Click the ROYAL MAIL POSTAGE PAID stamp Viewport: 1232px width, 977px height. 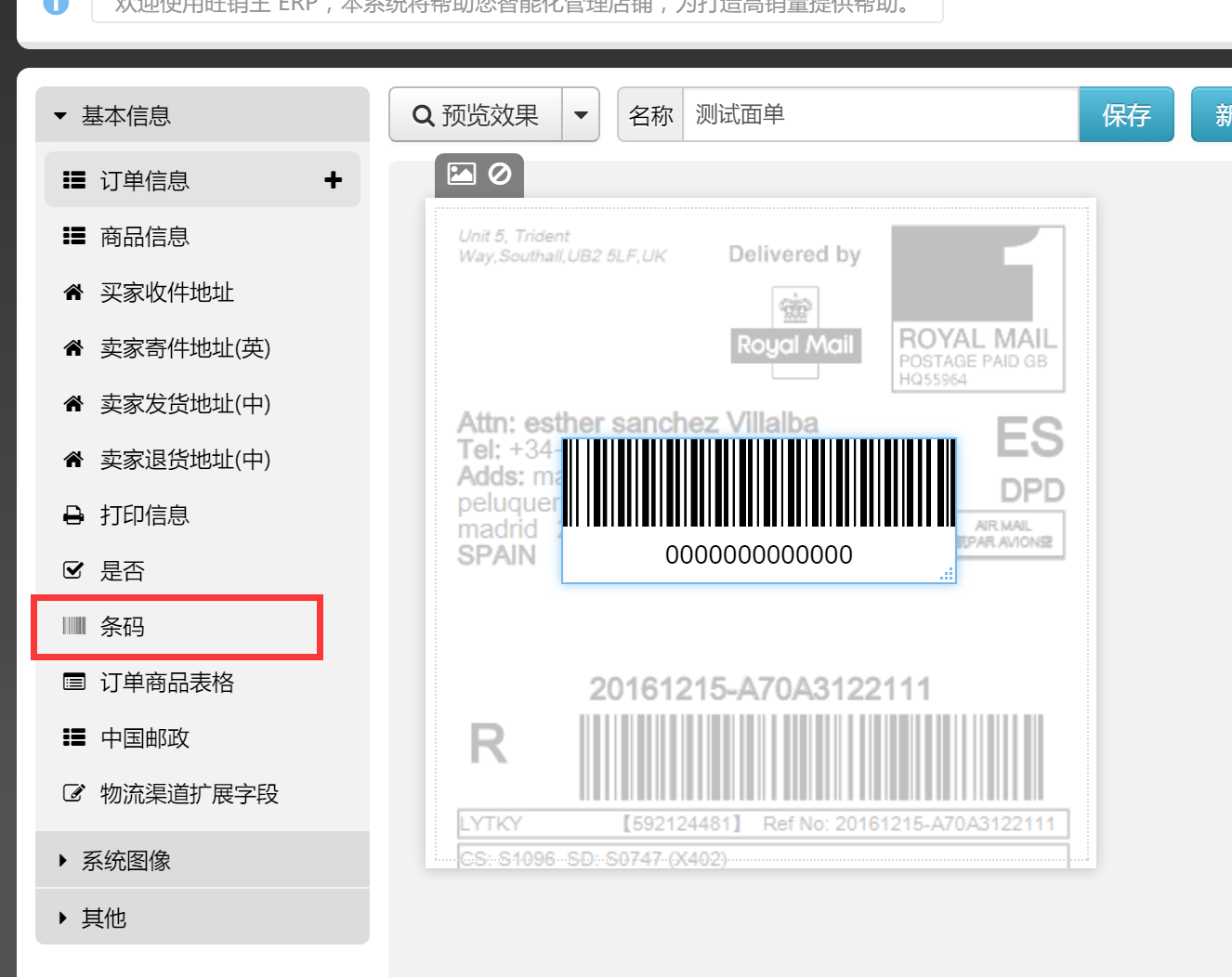point(977,308)
